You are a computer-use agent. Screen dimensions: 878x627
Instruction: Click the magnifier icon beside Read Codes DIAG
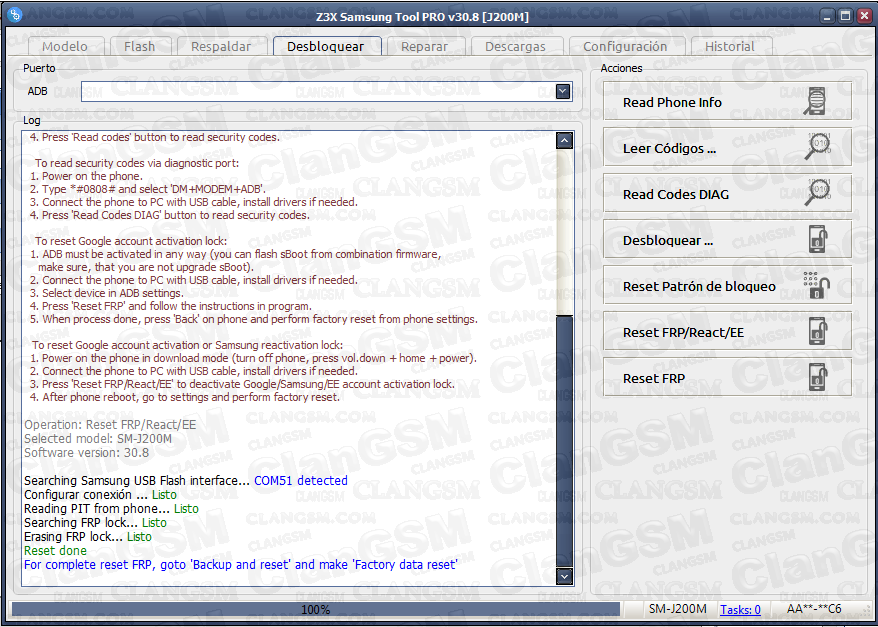[x=817, y=194]
